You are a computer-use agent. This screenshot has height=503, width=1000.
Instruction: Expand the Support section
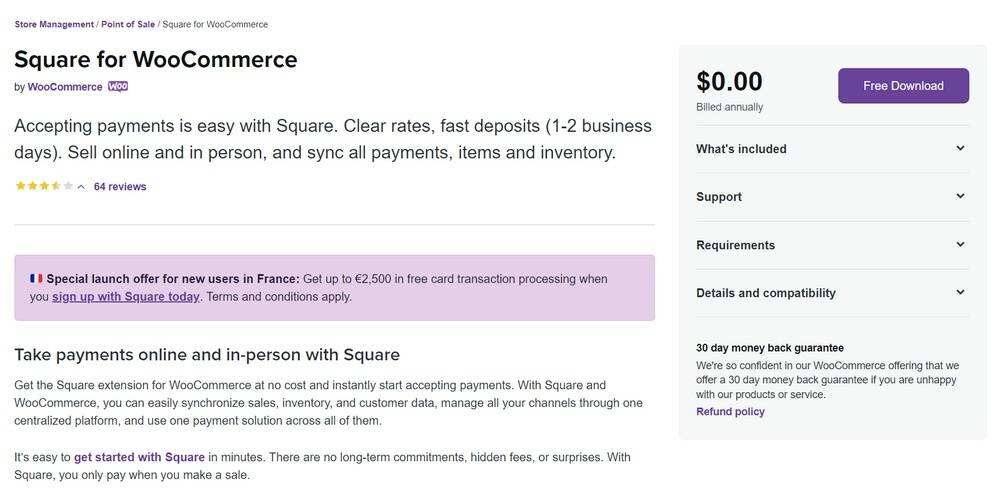coord(960,197)
